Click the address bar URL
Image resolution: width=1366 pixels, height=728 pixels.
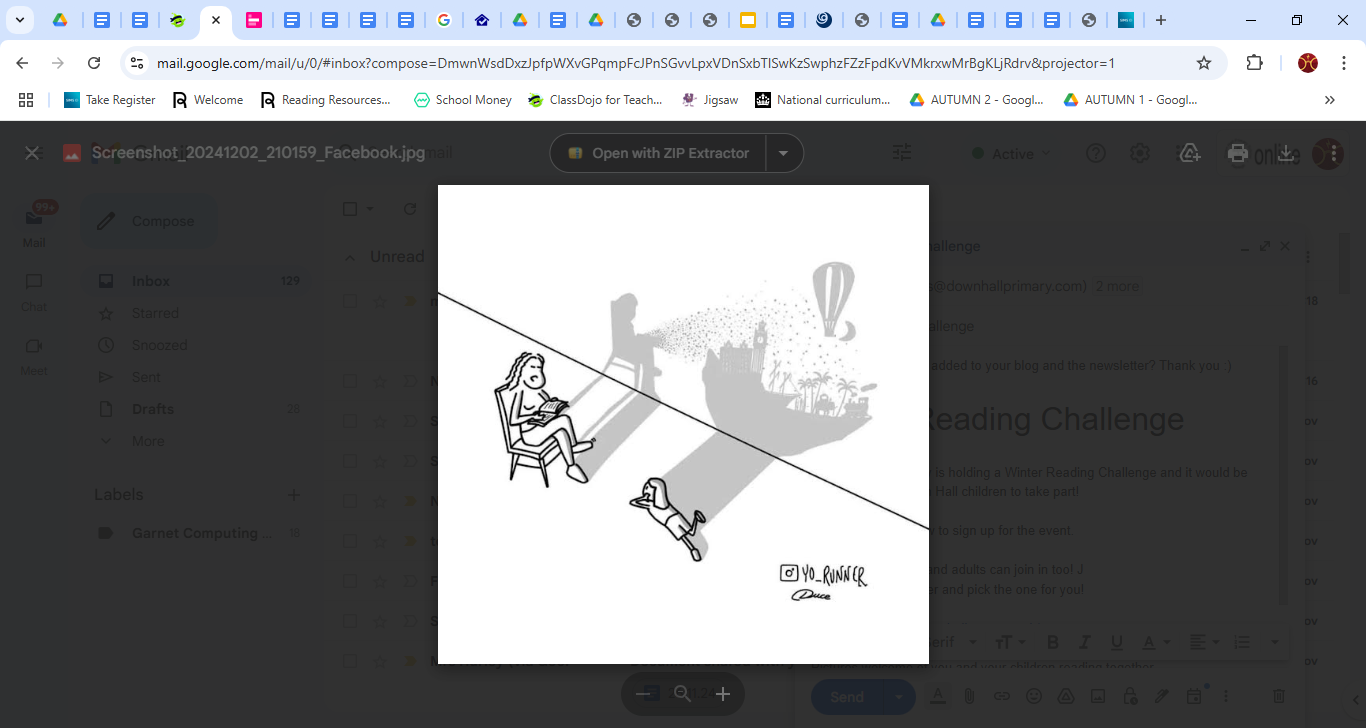636,63
